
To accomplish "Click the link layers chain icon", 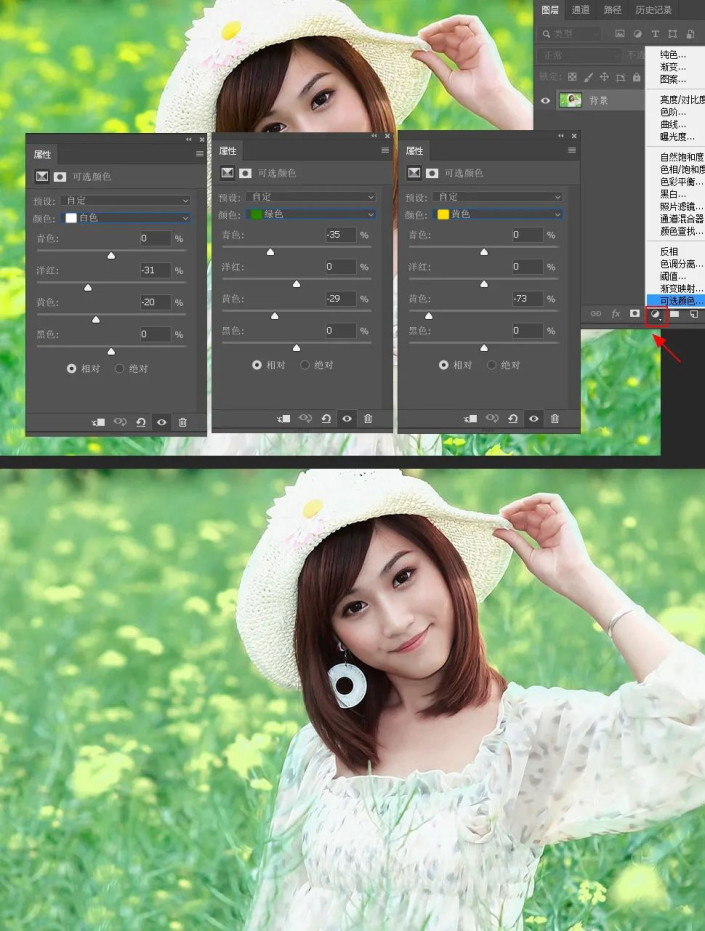I will (596, 314).
